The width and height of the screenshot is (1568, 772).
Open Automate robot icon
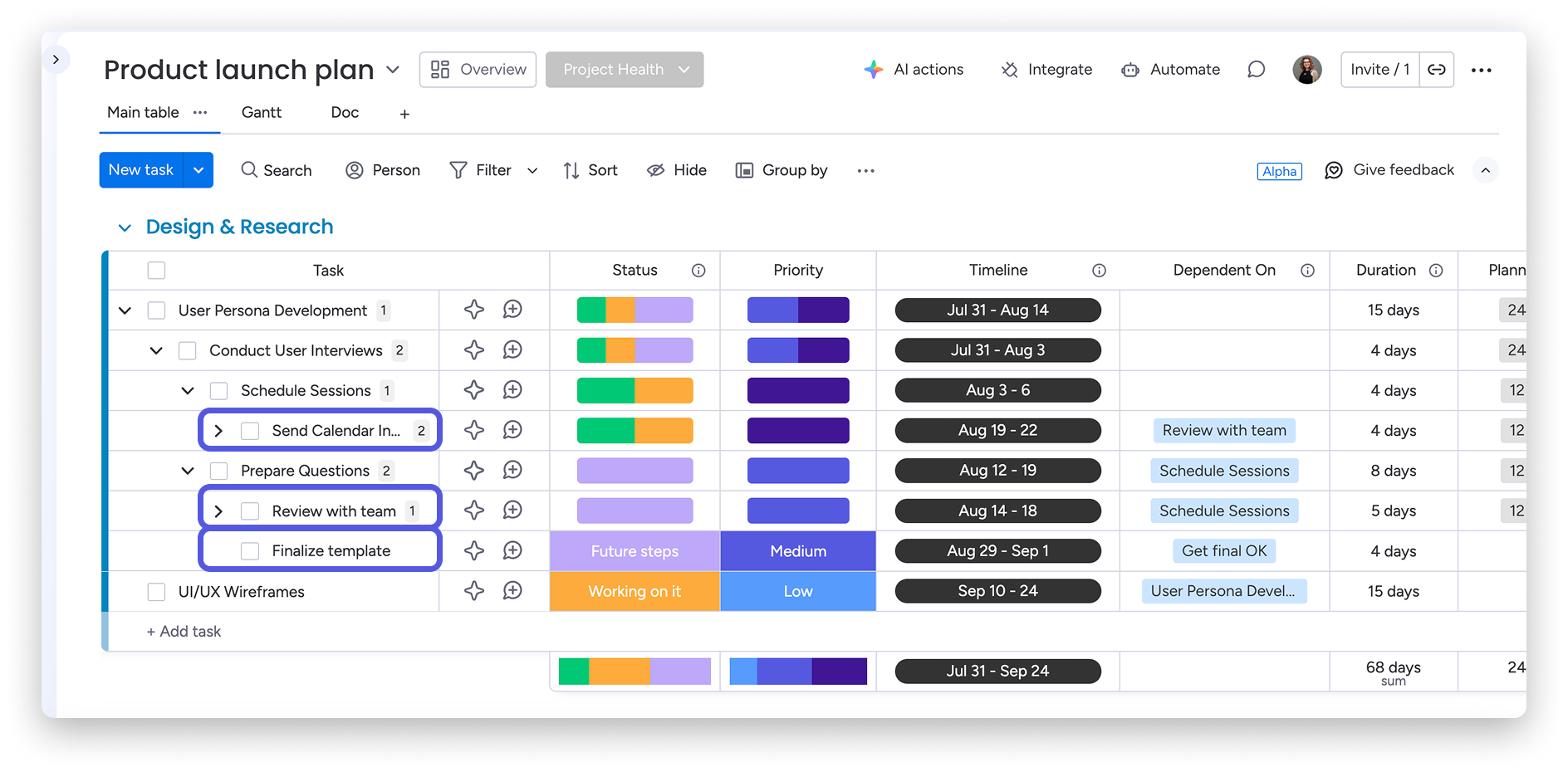(1129, 70)
